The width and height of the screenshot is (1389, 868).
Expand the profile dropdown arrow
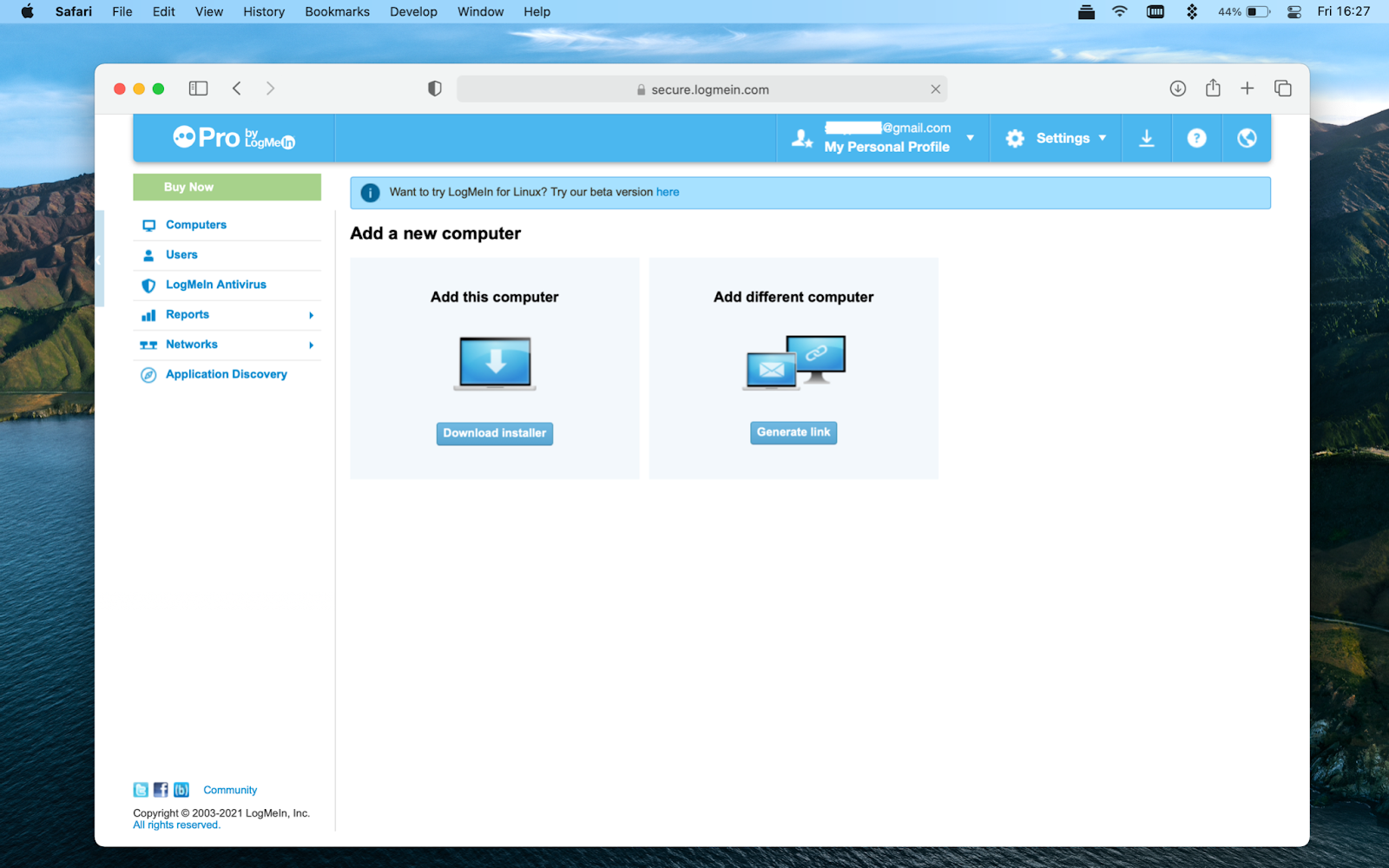pyautogui.click(x=971, y=138)
